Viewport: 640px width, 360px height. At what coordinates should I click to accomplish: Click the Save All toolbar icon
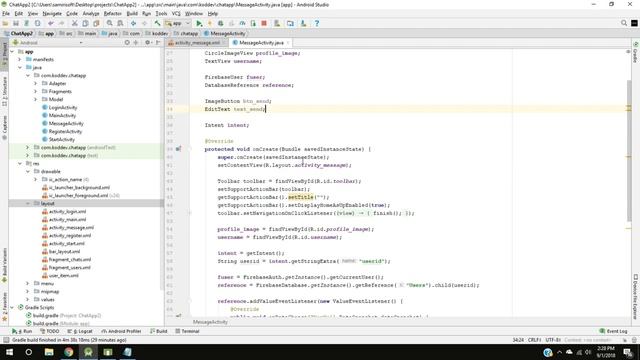tap(16, 23)
